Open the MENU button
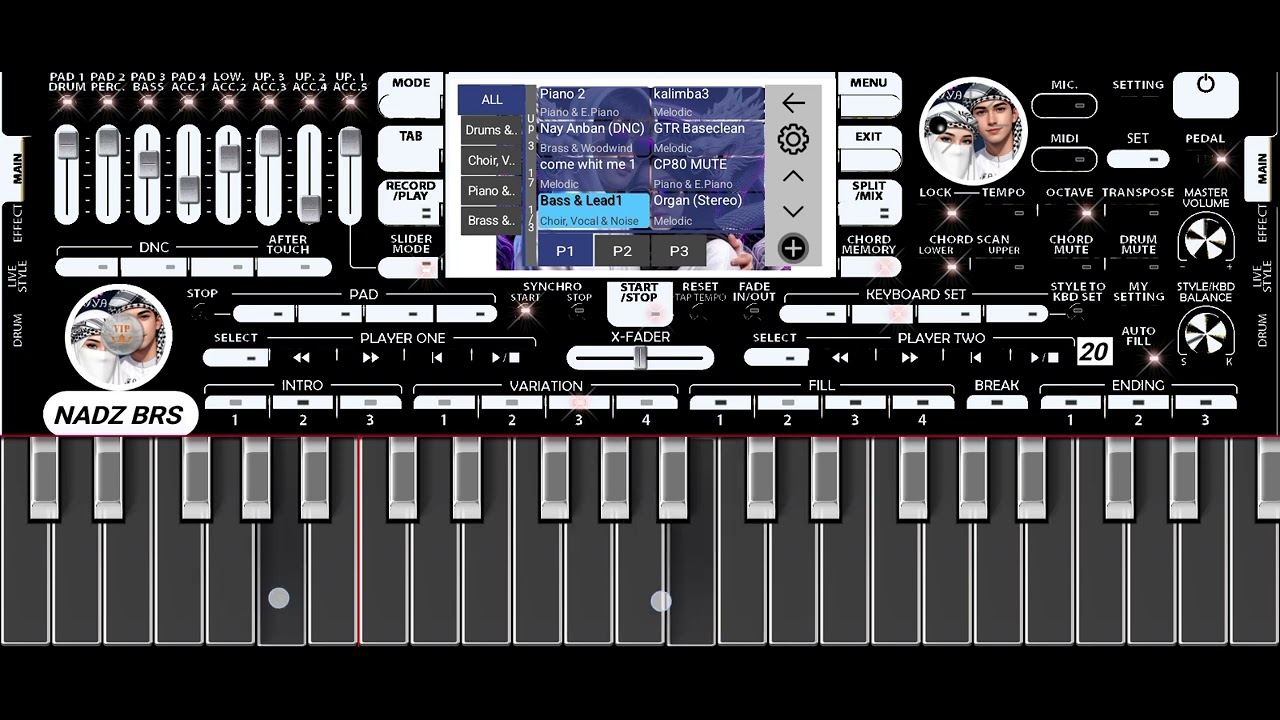1280x720 pixels. [x=869, y=94]
